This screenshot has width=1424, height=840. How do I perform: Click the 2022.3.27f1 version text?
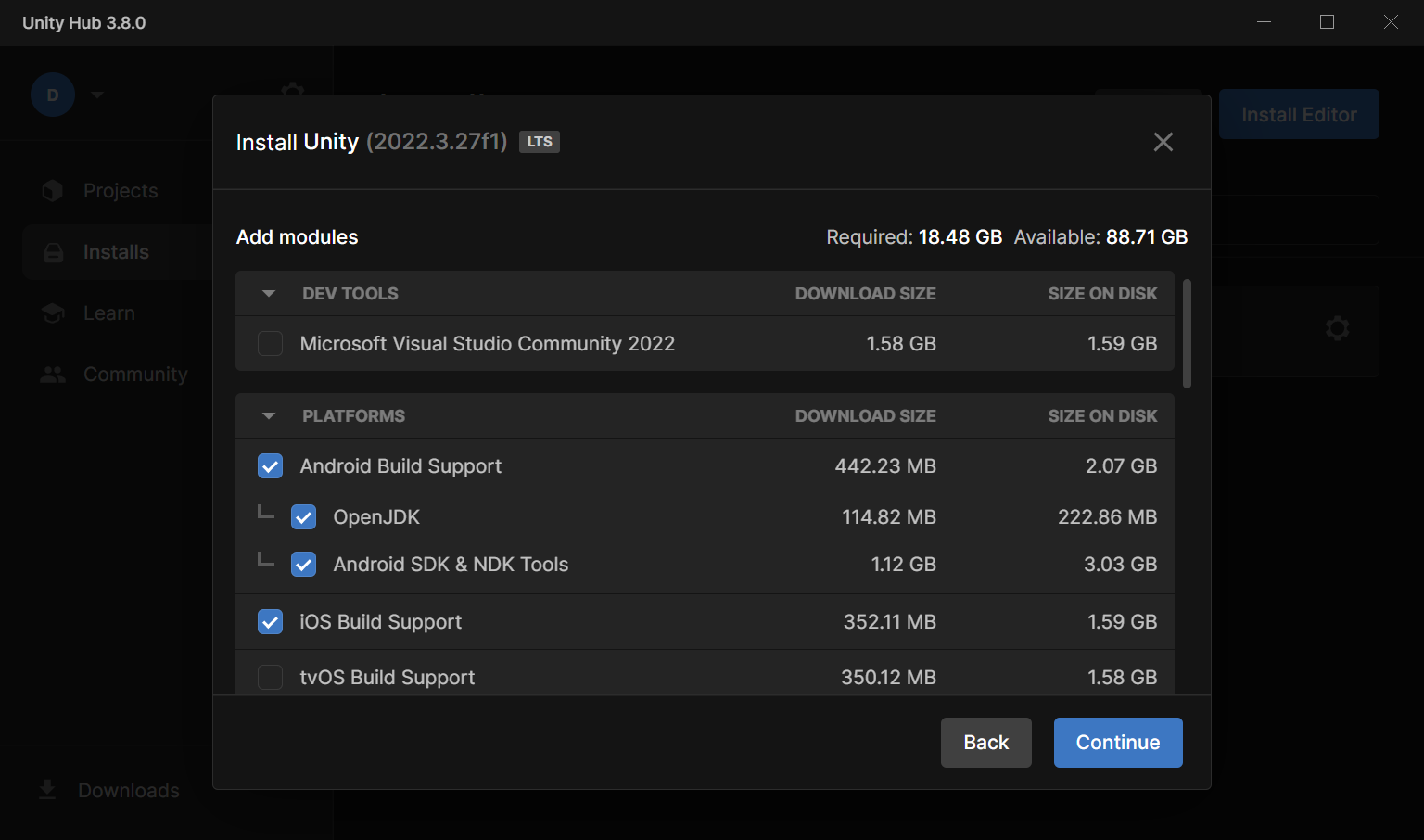pos(437,142)
